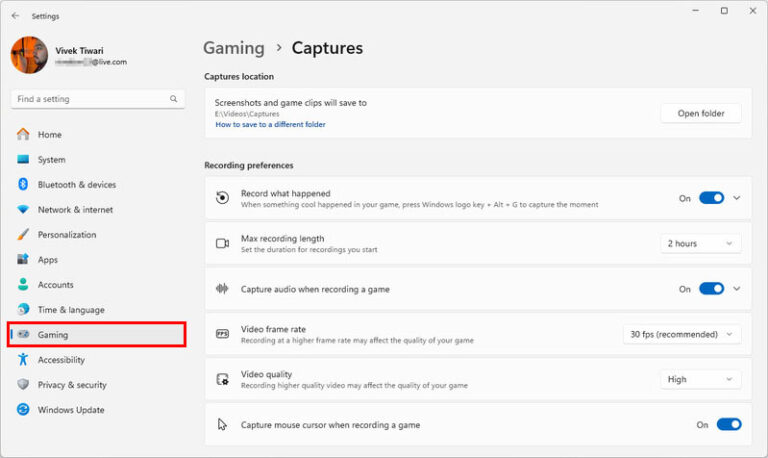Click the back arrow in title bar
The image size is (768, 458).
coord(15,16)
